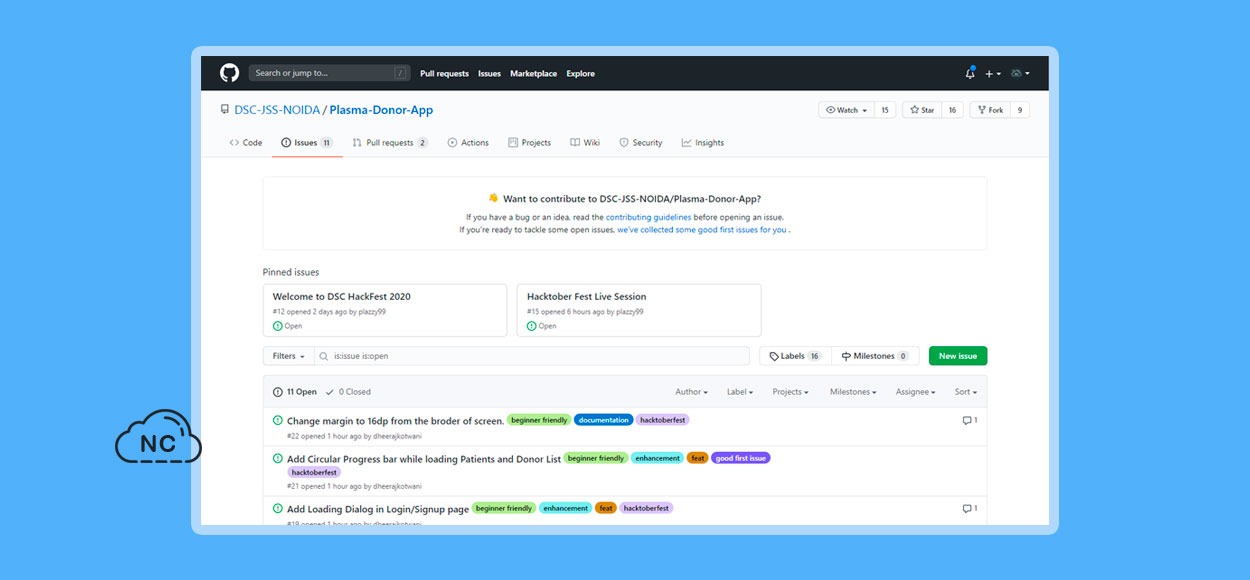Open comments icon for Change margin issue
The height and width of the screenshot is (580, 1250).
pos(969,421)
